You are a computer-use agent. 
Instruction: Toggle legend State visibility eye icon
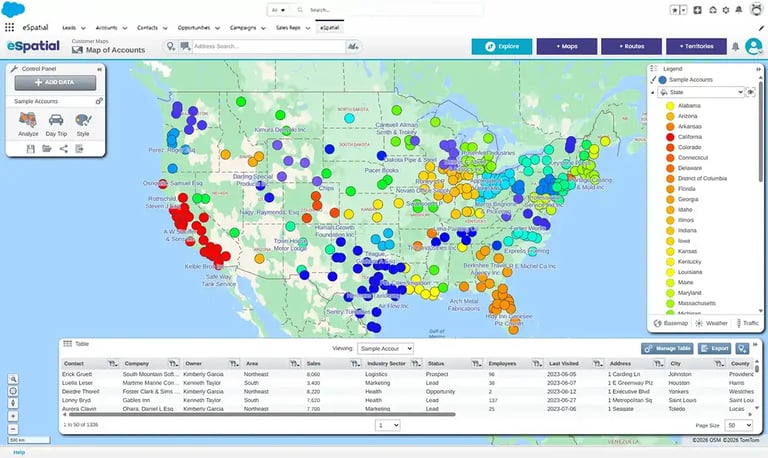click(x=750, y=92)
